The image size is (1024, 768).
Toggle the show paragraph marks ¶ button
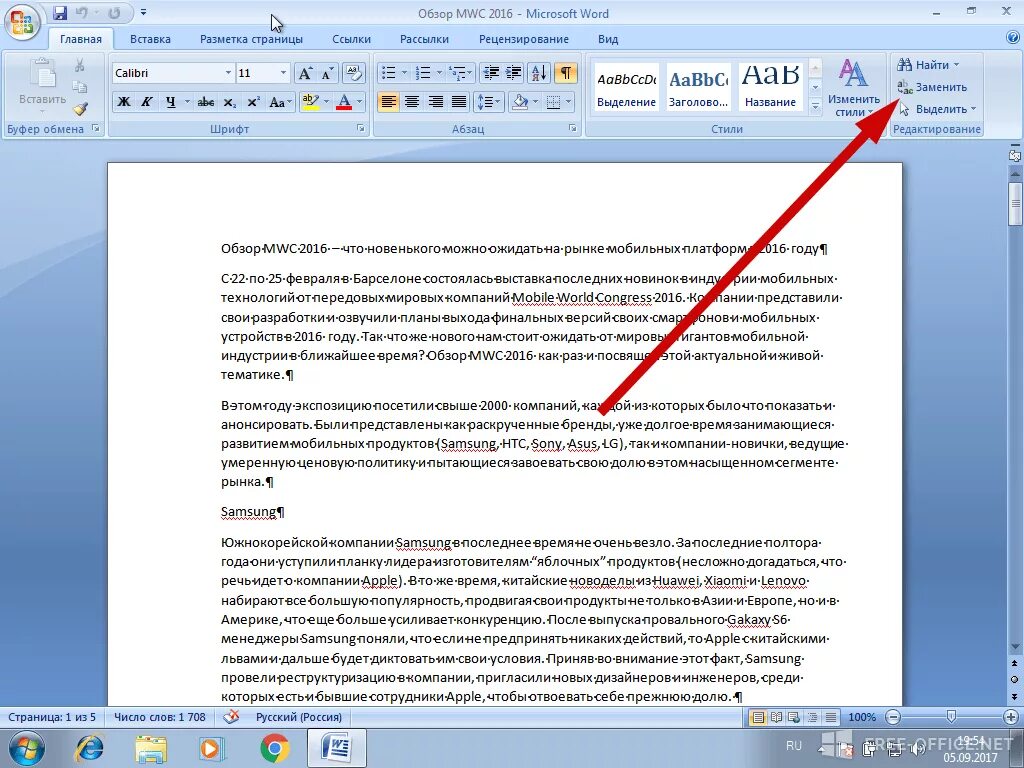tap(566, 72)
